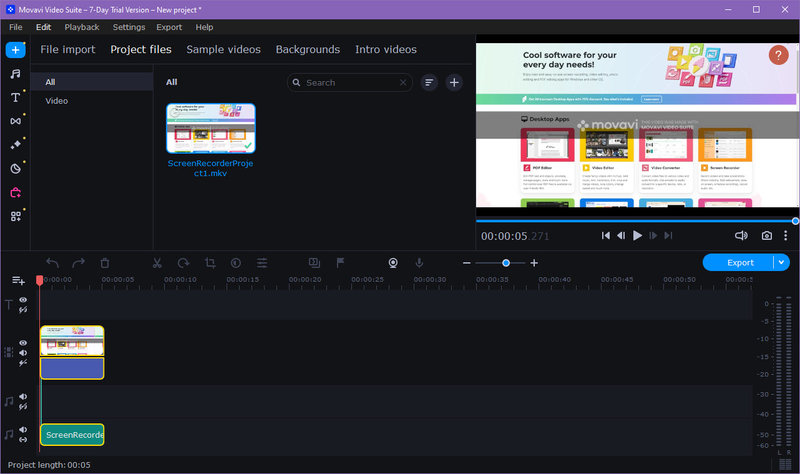The image size is (800, 474).
Task: Open the Effects sparkle panel
Action: coord(15,145)
